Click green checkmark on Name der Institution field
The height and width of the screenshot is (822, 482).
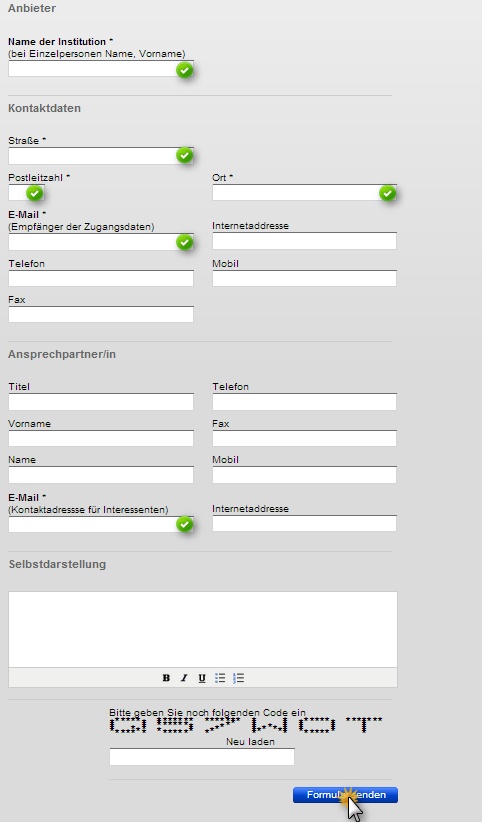point(185,70)
